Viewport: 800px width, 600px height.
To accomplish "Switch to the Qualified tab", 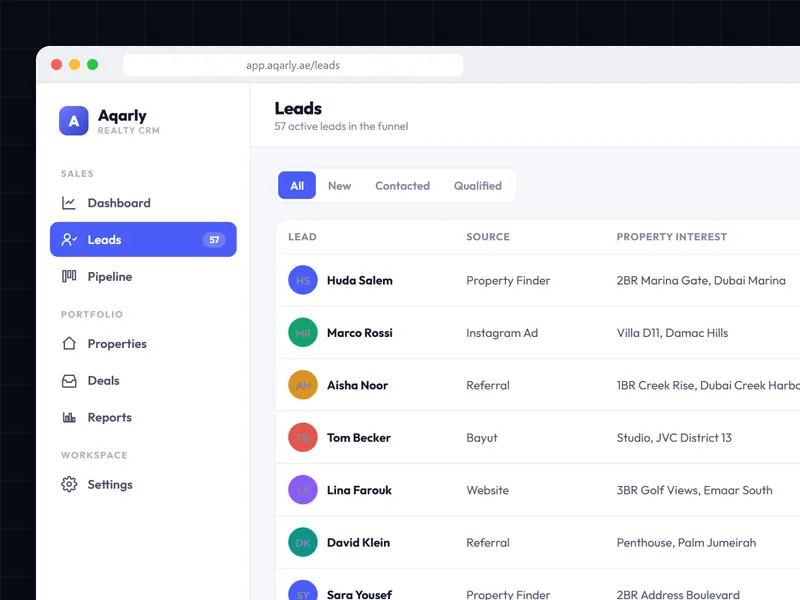I will coord(478,186).
